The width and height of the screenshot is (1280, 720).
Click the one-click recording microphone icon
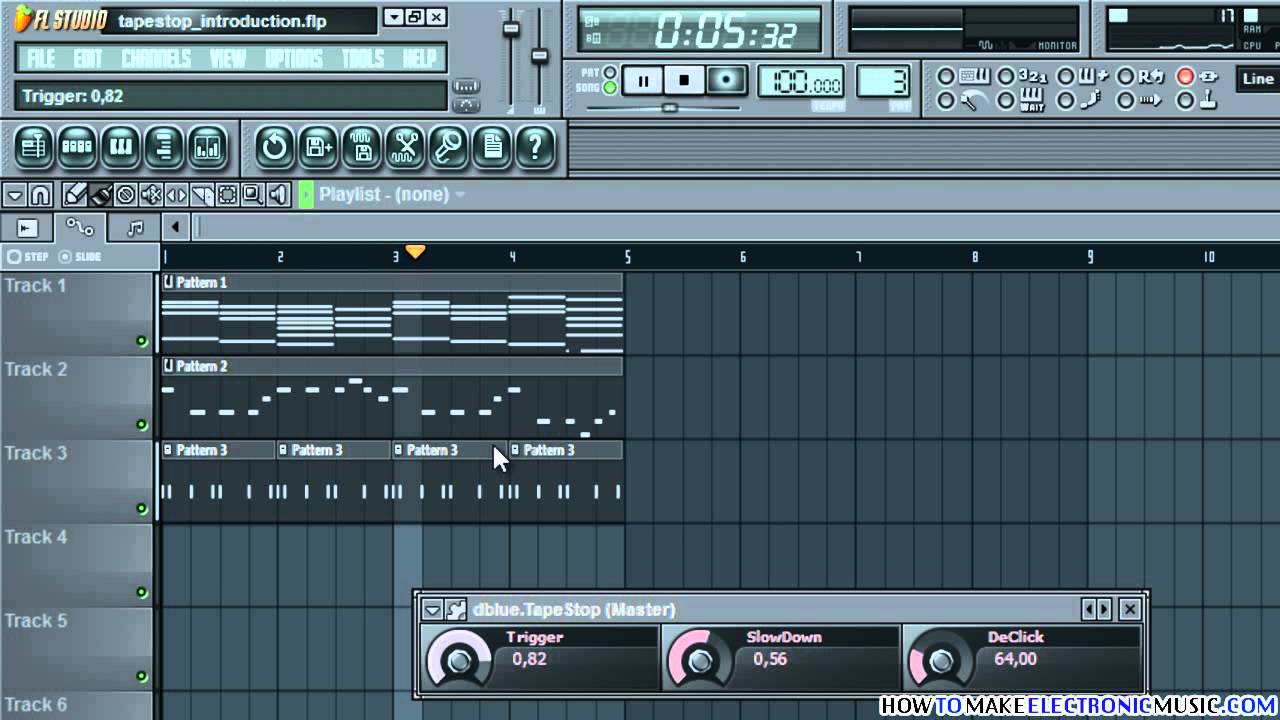(x=448, y=148)
